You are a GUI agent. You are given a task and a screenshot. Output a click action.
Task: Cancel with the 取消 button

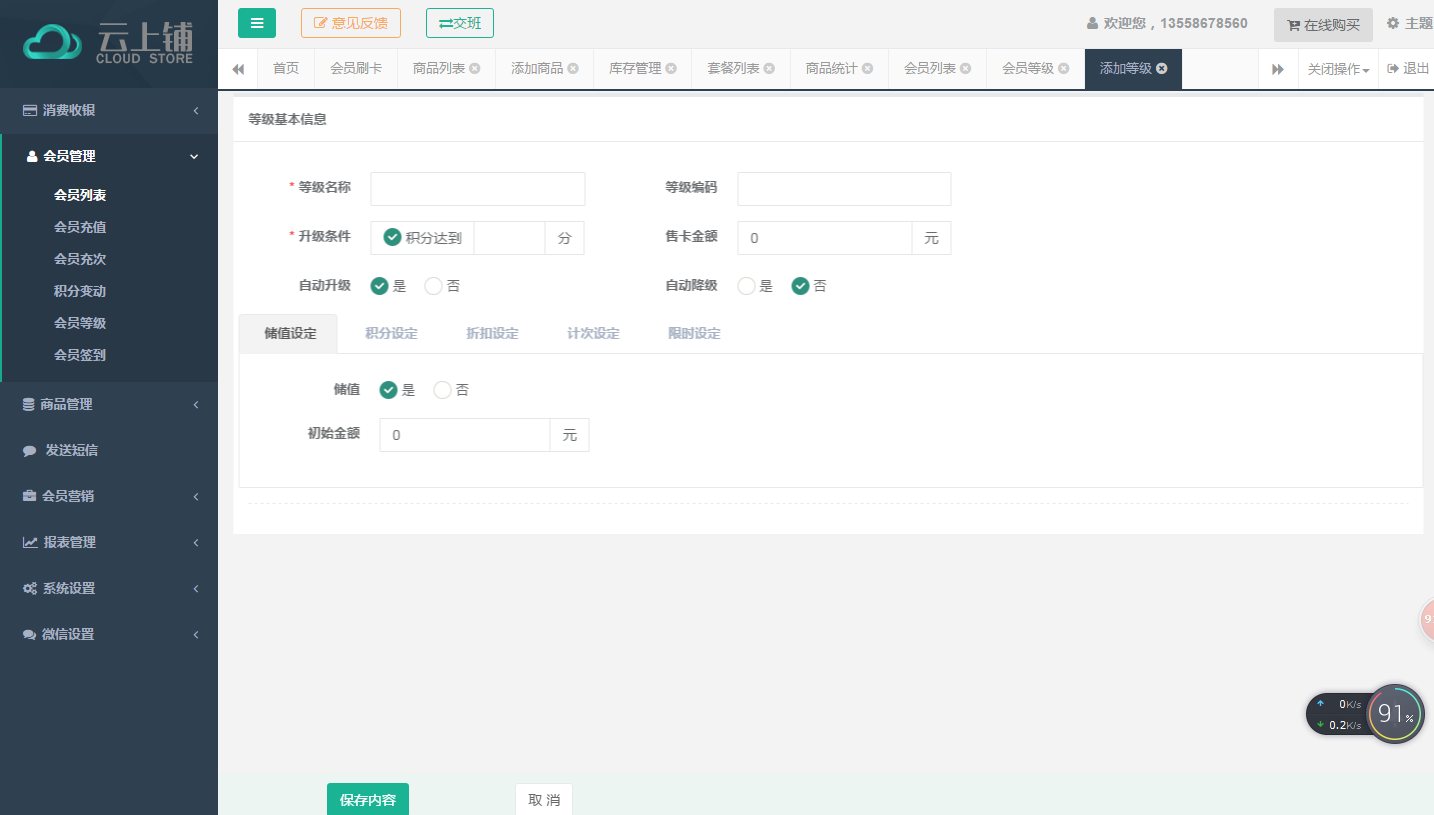[544, 800]
